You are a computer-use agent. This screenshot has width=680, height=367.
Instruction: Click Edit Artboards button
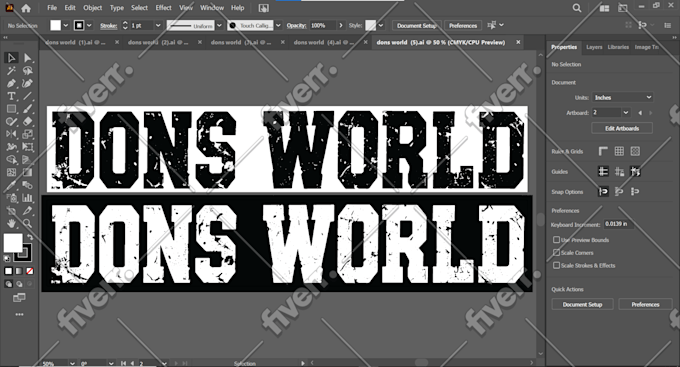622,128
